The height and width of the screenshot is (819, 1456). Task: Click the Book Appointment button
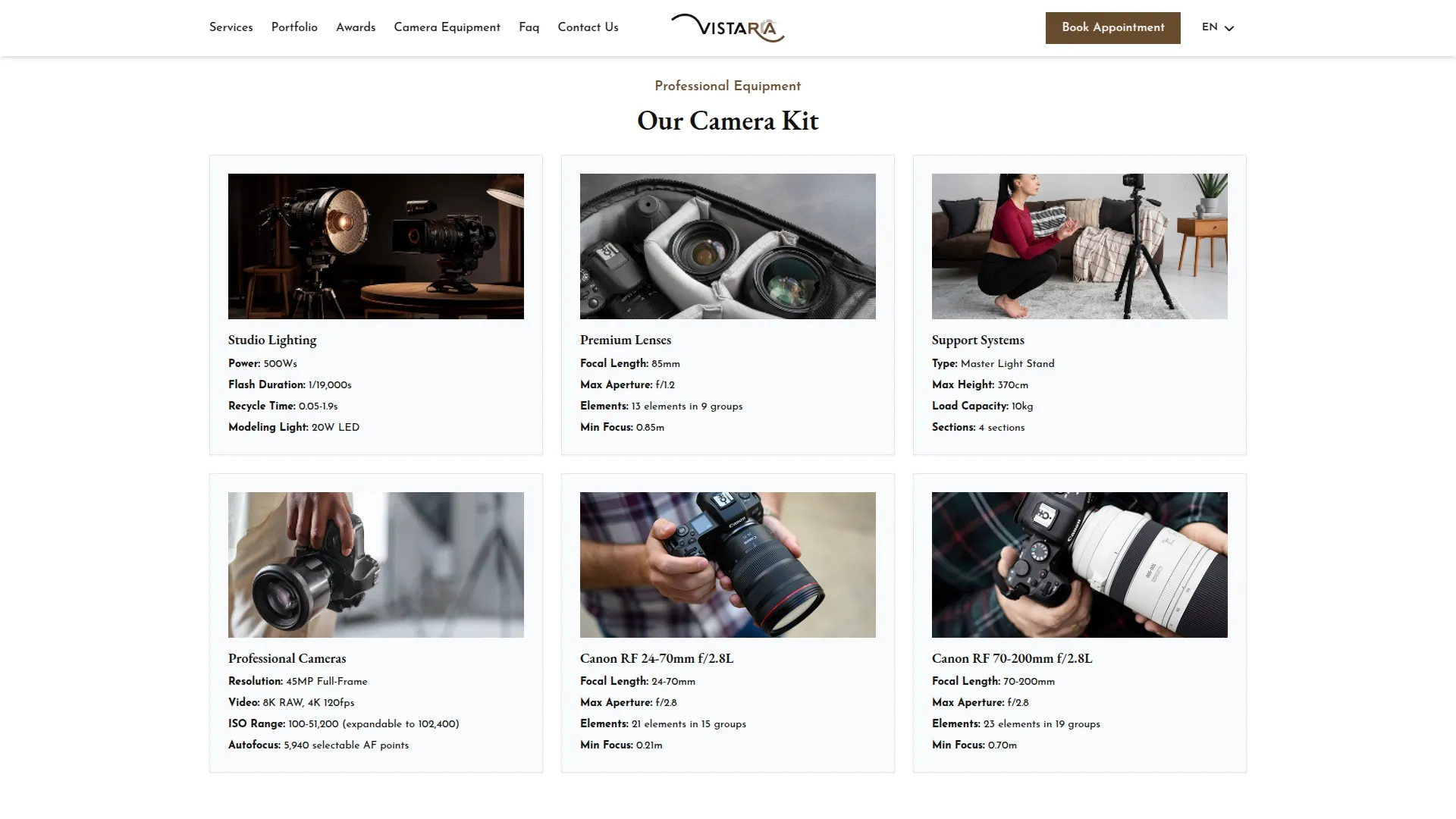(x=1112, y=27)
